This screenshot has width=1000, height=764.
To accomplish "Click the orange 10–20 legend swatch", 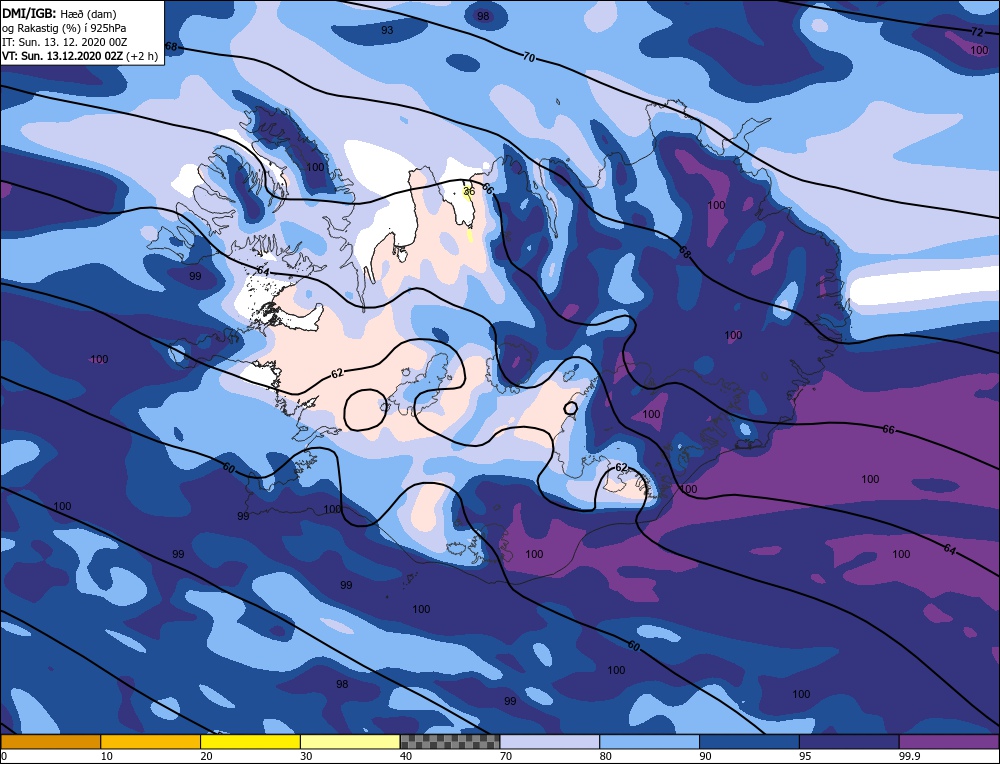I will [151, 742].
